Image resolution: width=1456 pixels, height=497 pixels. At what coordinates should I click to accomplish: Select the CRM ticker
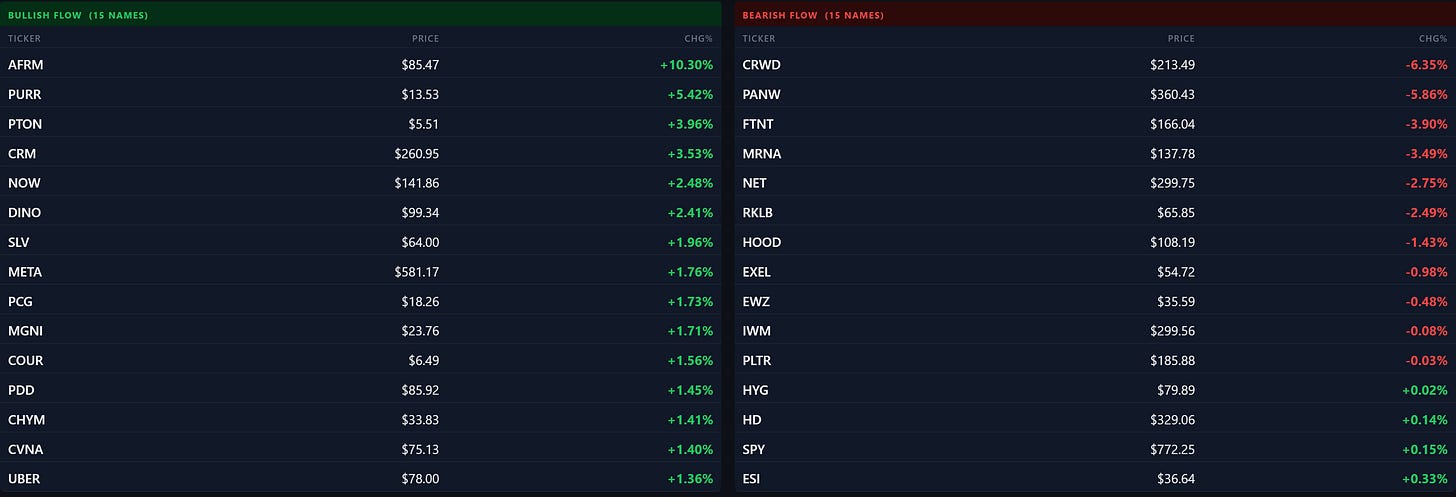coord(22,153)
